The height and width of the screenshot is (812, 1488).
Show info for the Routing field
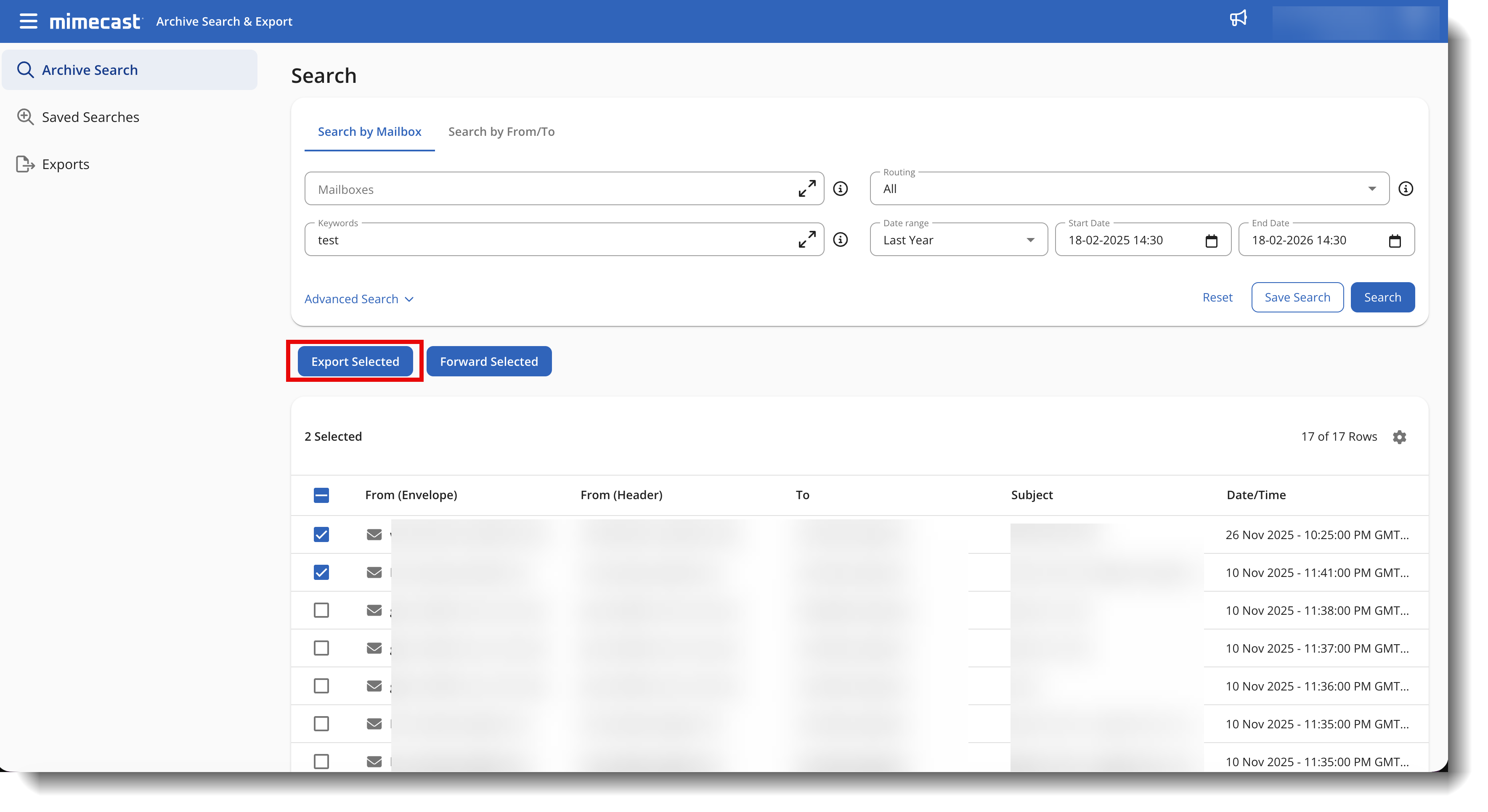point(1406,188)
